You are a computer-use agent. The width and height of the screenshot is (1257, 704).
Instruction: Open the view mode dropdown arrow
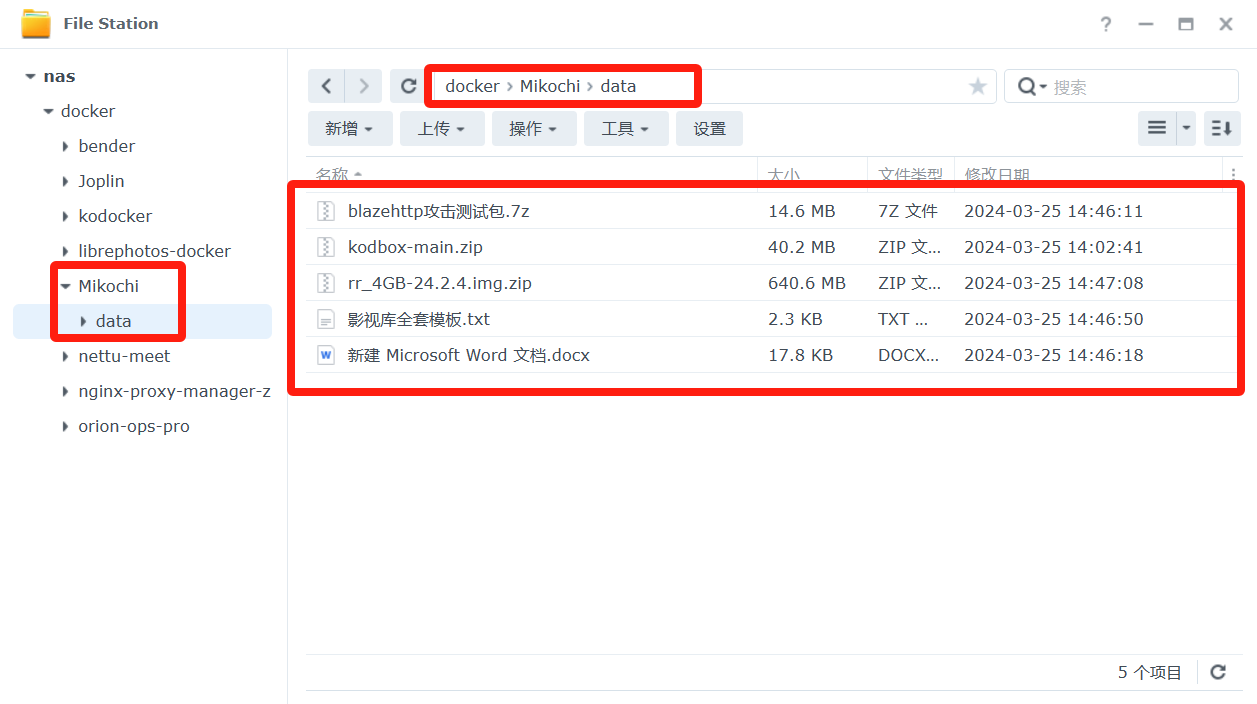pos(1186,128)
